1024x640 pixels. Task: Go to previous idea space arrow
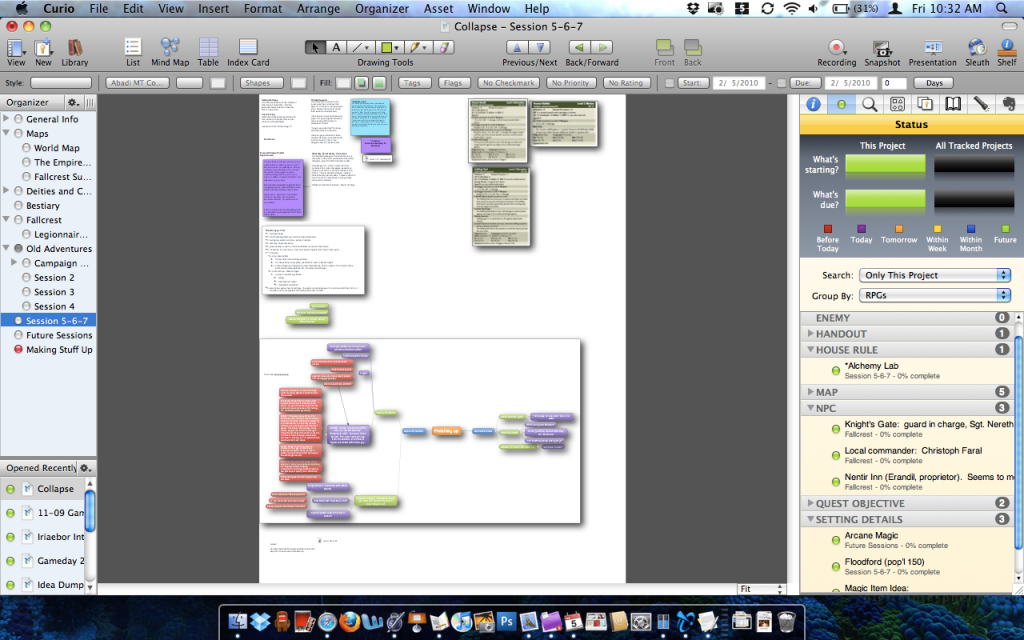click(517, 48)
